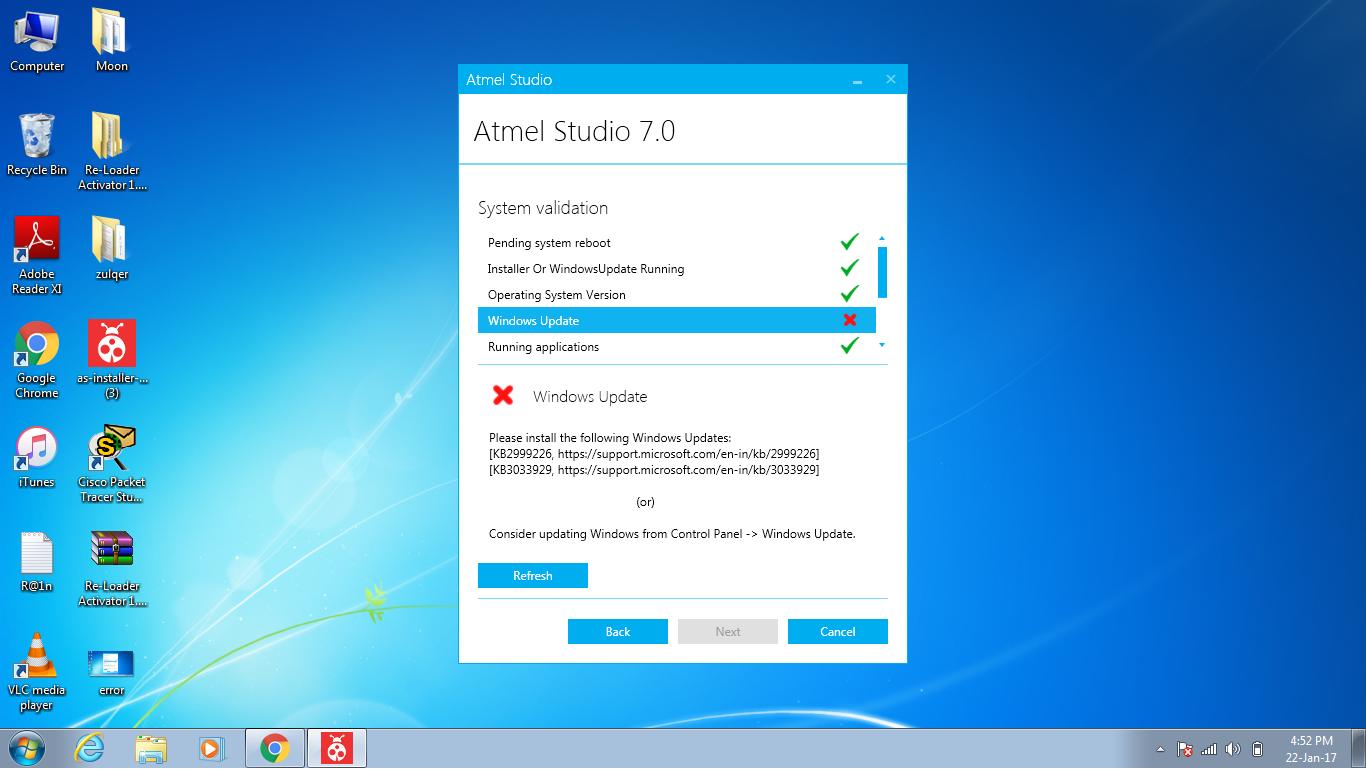Select the as-installer (3) desktop icon
Viewport: 1366px width, 770px height.
(x=112, y=360)
